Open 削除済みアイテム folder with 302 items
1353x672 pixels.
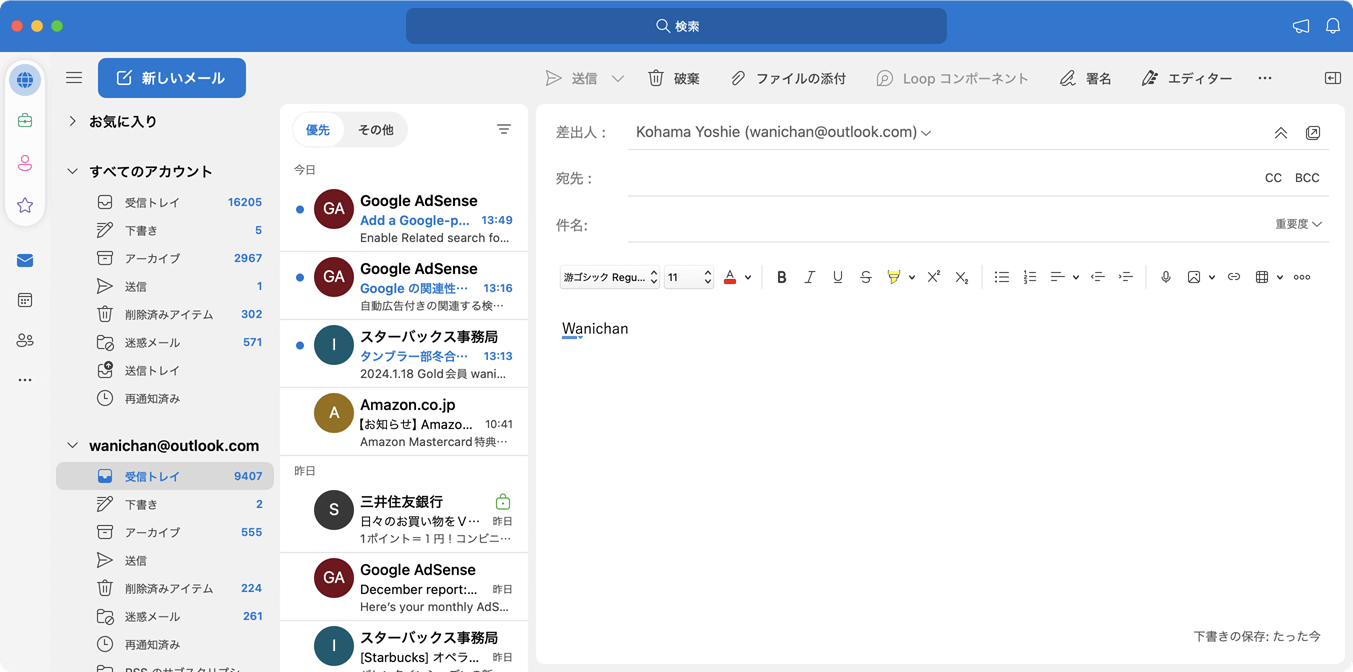[165, 314]
